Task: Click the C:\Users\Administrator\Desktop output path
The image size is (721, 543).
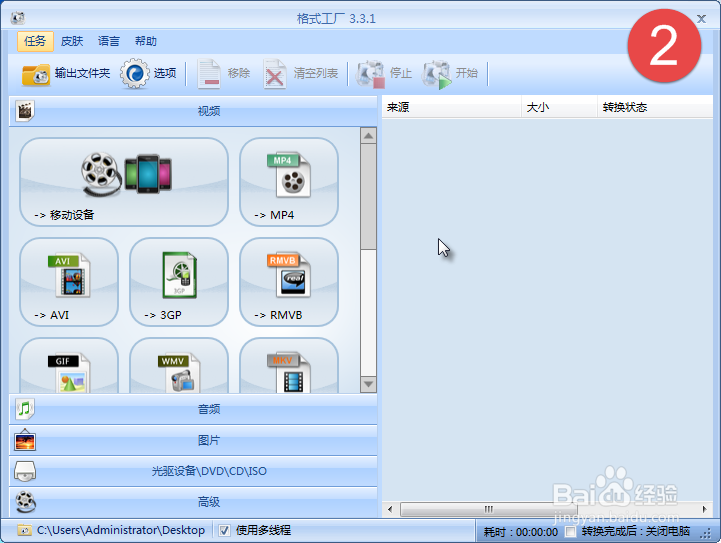Action: pyautogui.click(x=121, y=530)
